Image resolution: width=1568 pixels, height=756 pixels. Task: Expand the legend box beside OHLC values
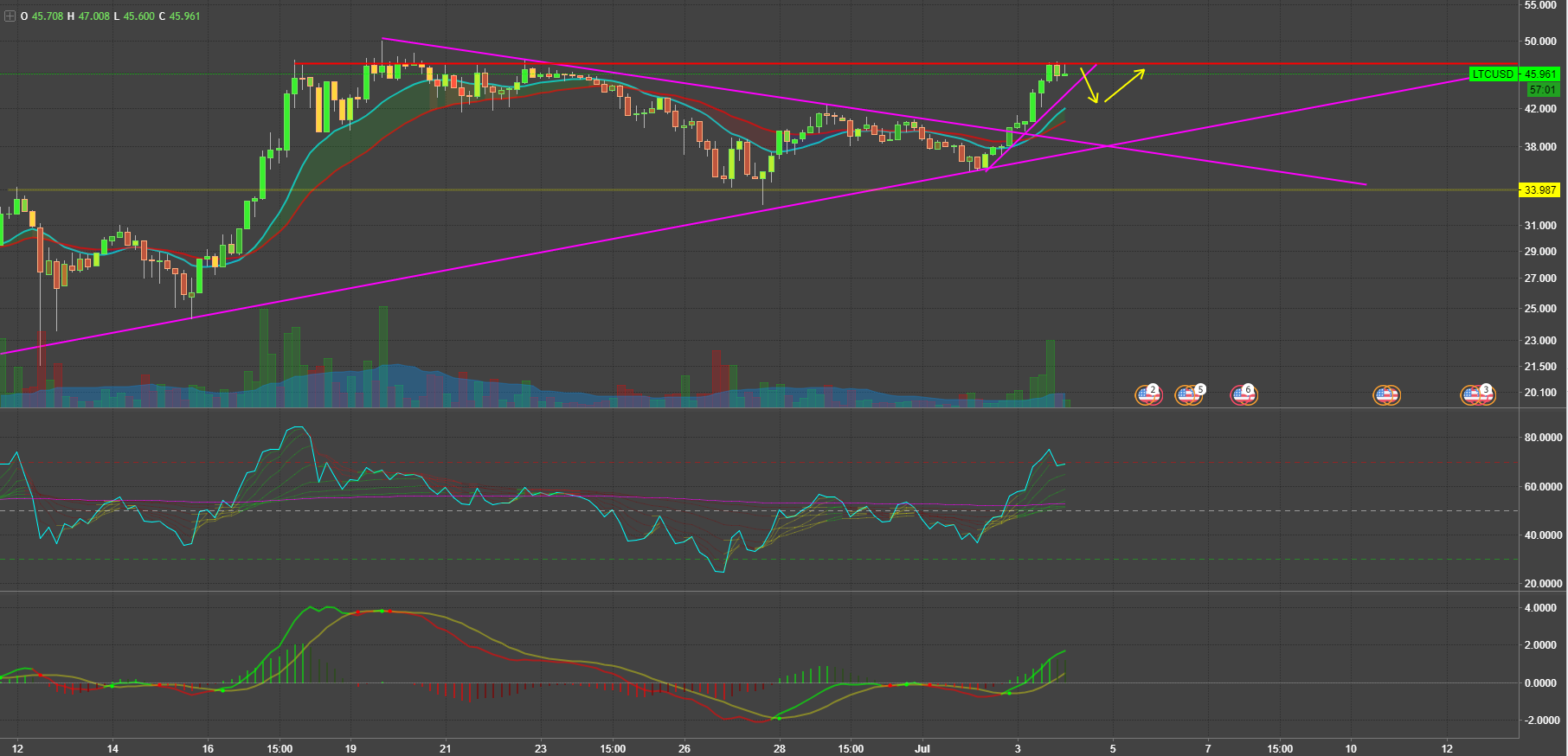tap(10, 16)
